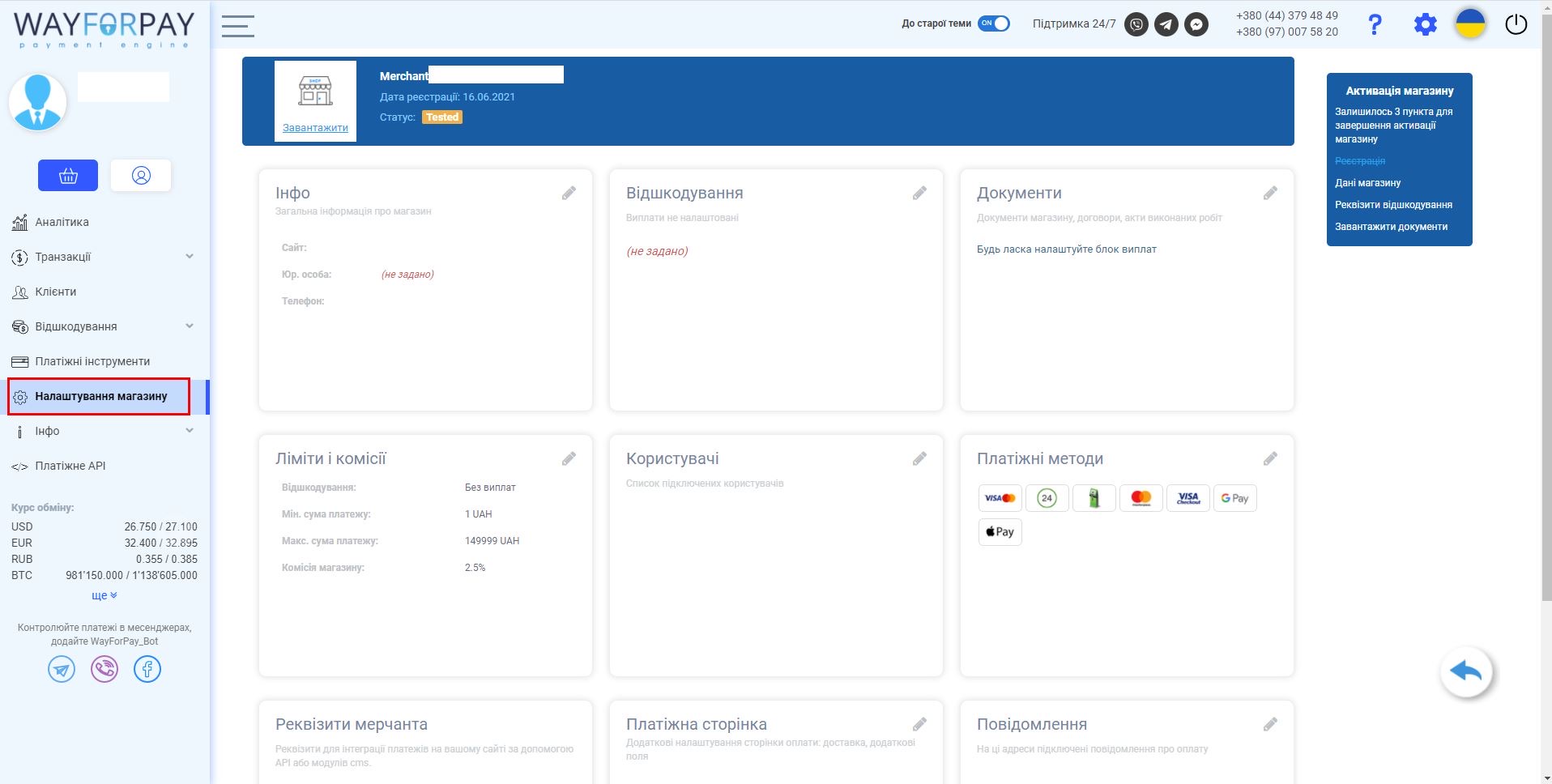Edit the Користувачі card with pencil icon
The image size is (1552, 784).
point(919,458)
